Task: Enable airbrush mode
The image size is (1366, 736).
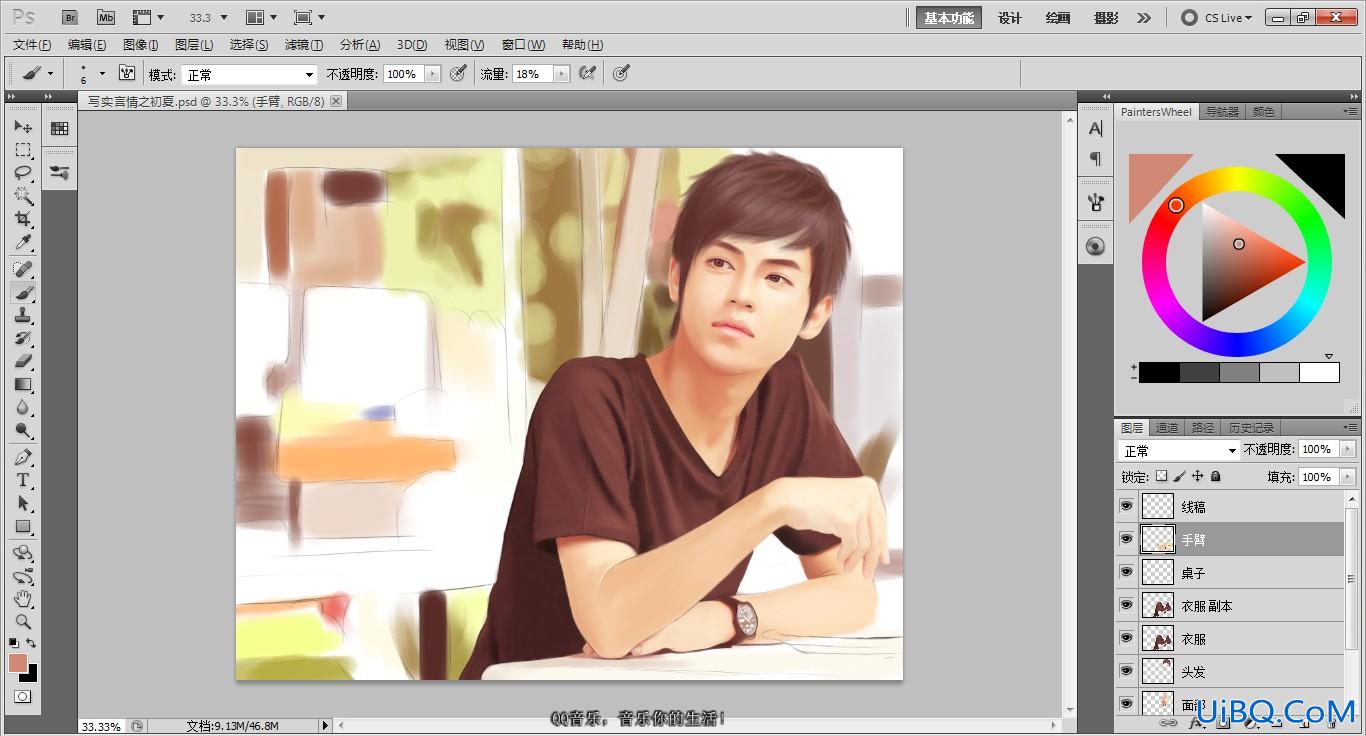Action: pyautogui.click(x=588, y=73)
